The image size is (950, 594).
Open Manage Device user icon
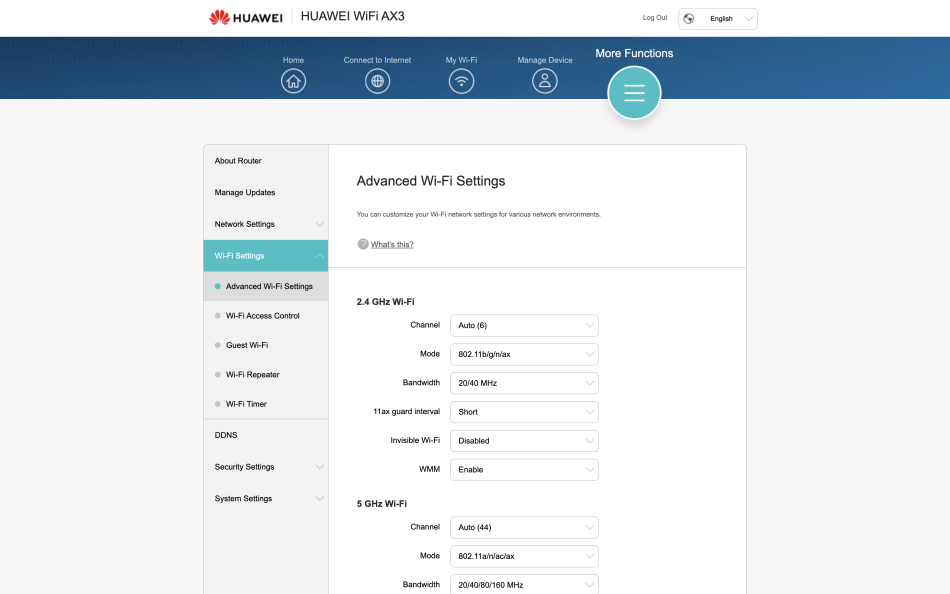[545, 81]
